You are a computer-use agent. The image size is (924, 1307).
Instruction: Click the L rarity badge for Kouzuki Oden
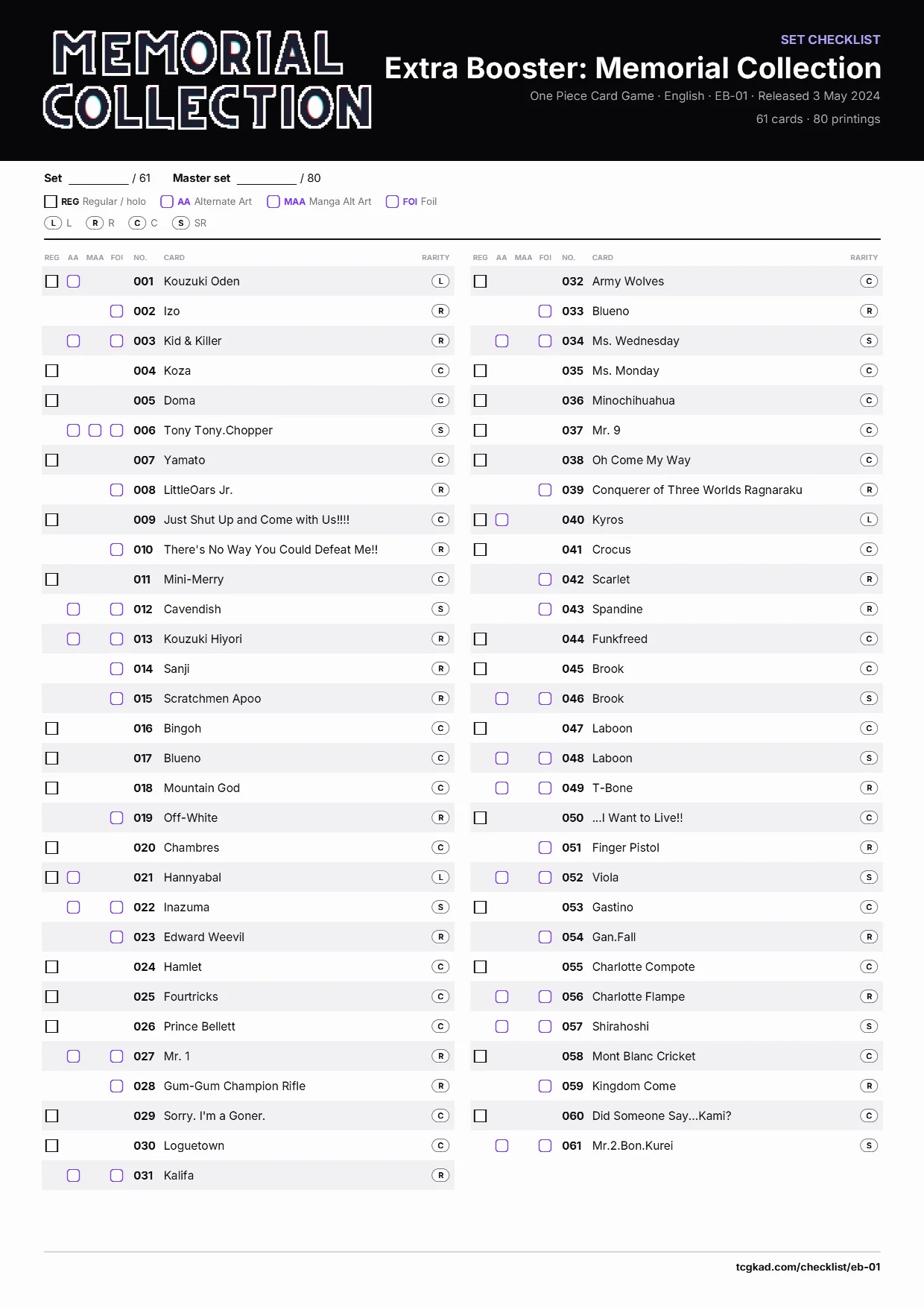pyautogui.click(x=440, y=281)
